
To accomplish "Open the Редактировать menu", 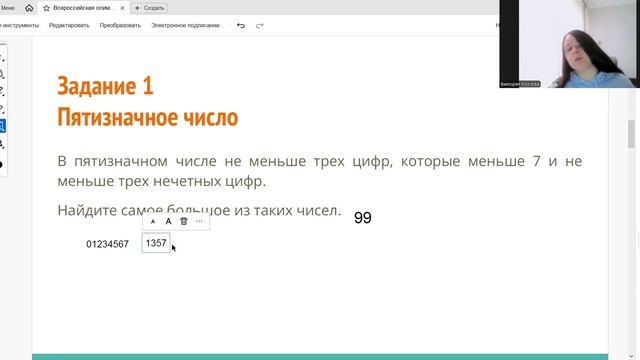I will point(69,25).
